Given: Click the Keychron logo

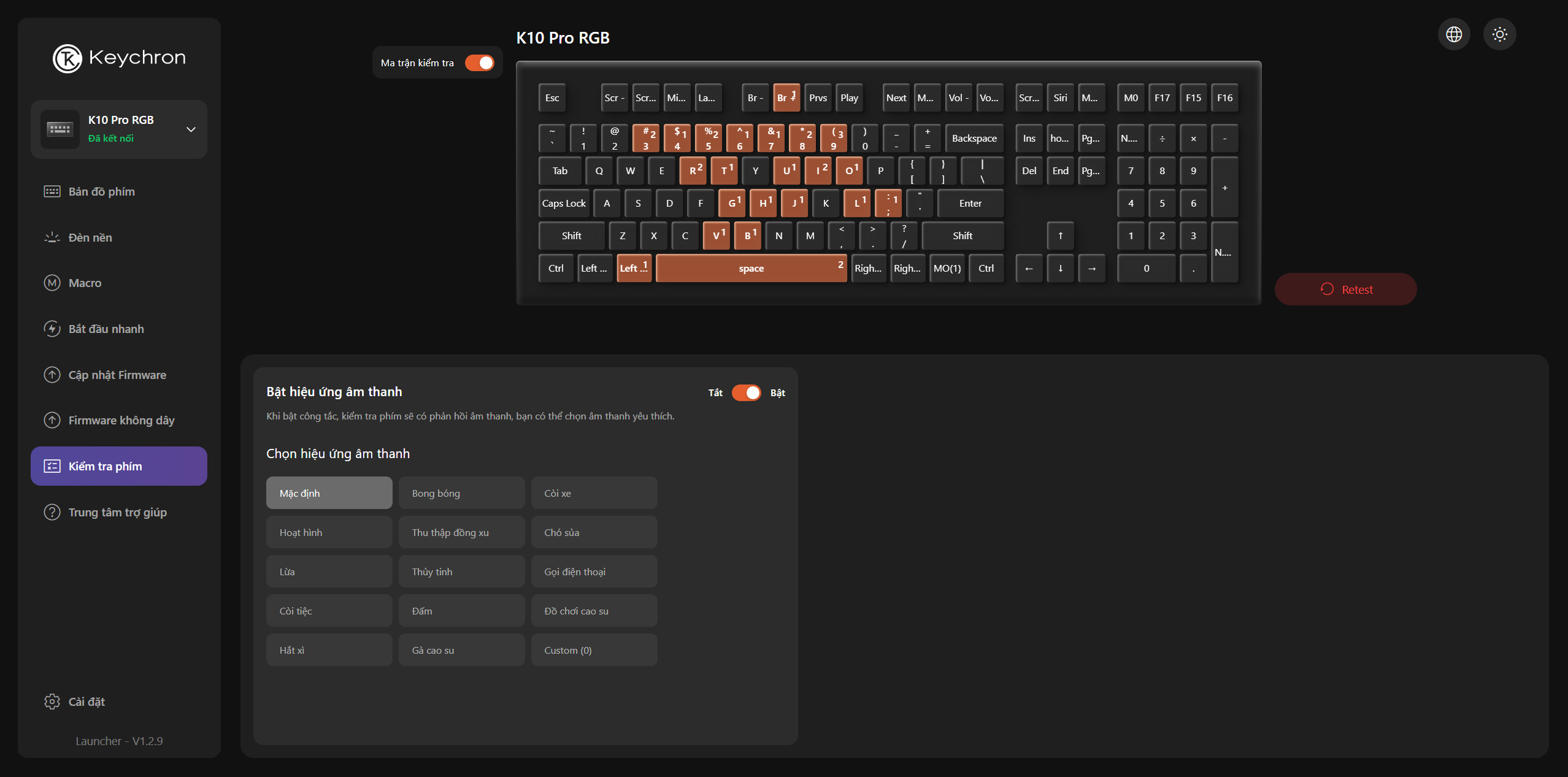Looking at the screenshot, I should pyautogui.click(x=119, y=58).
